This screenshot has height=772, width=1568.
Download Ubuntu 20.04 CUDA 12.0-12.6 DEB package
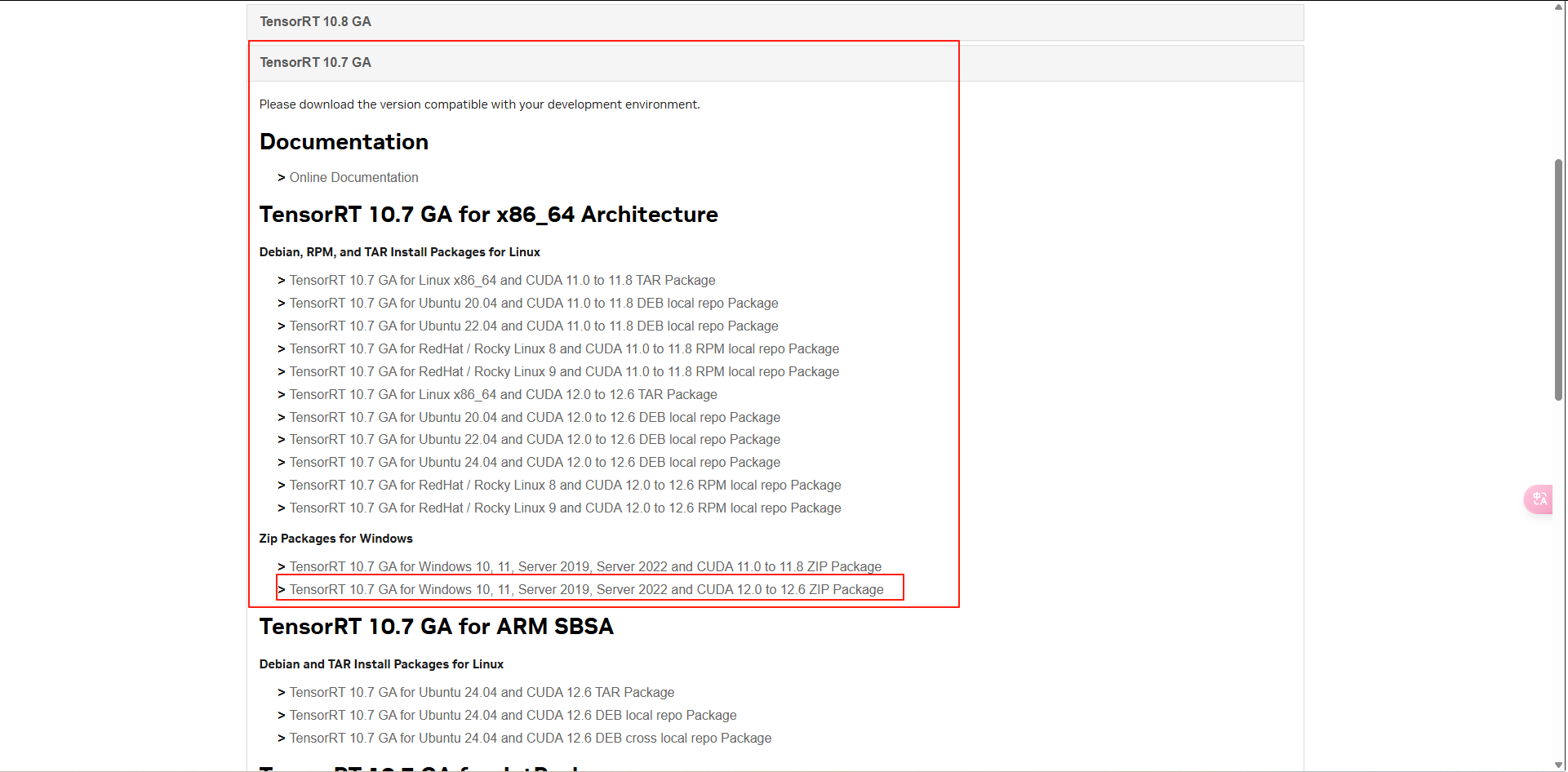535,417
